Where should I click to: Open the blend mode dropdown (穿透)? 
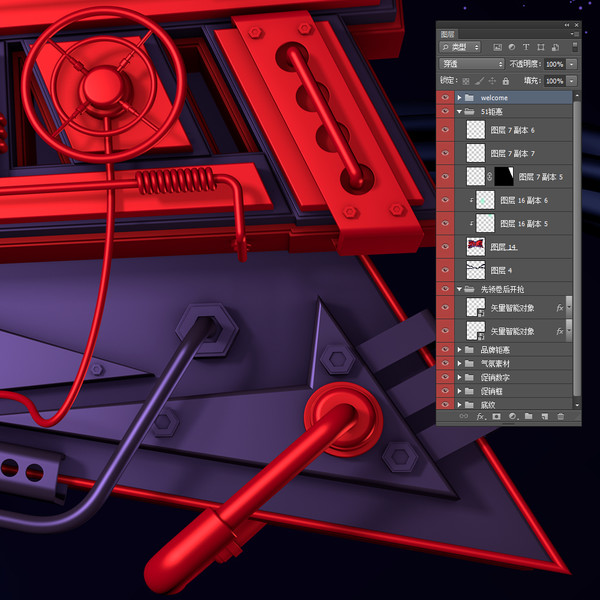(x=471, y=64)
